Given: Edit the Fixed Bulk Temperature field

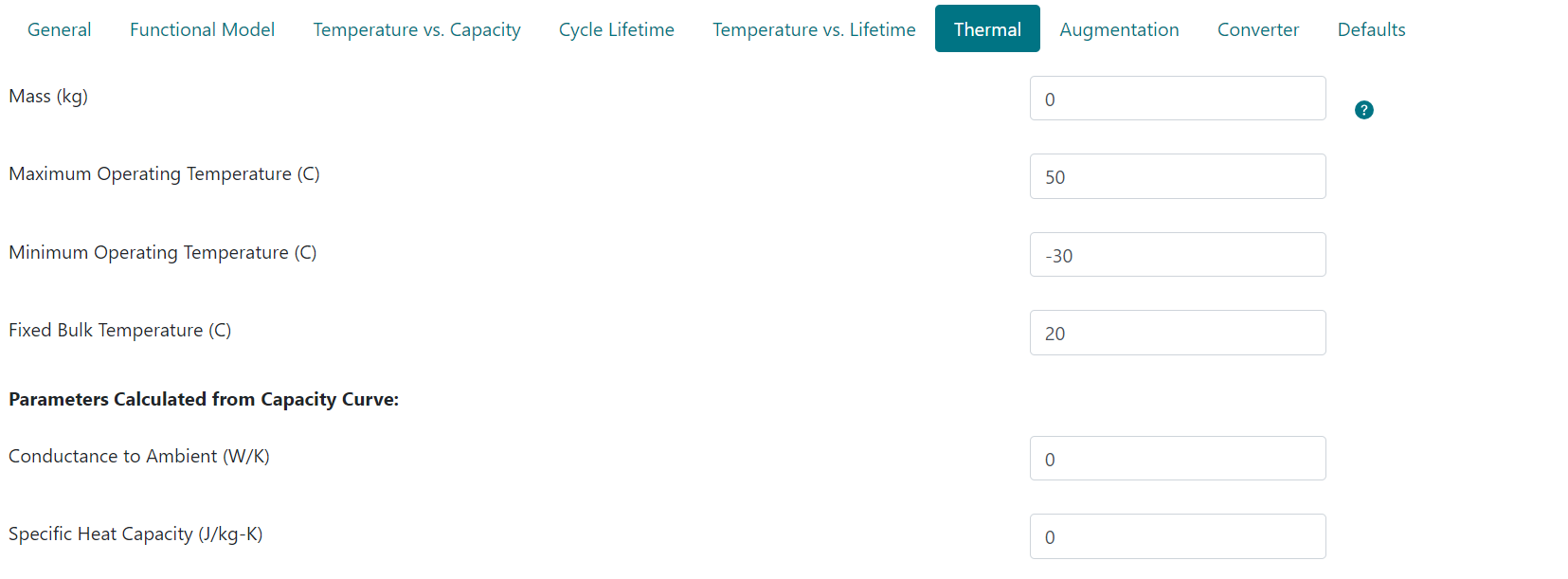Looking at the screenshot, I should pyautogui.click(x=1177, y=333).
